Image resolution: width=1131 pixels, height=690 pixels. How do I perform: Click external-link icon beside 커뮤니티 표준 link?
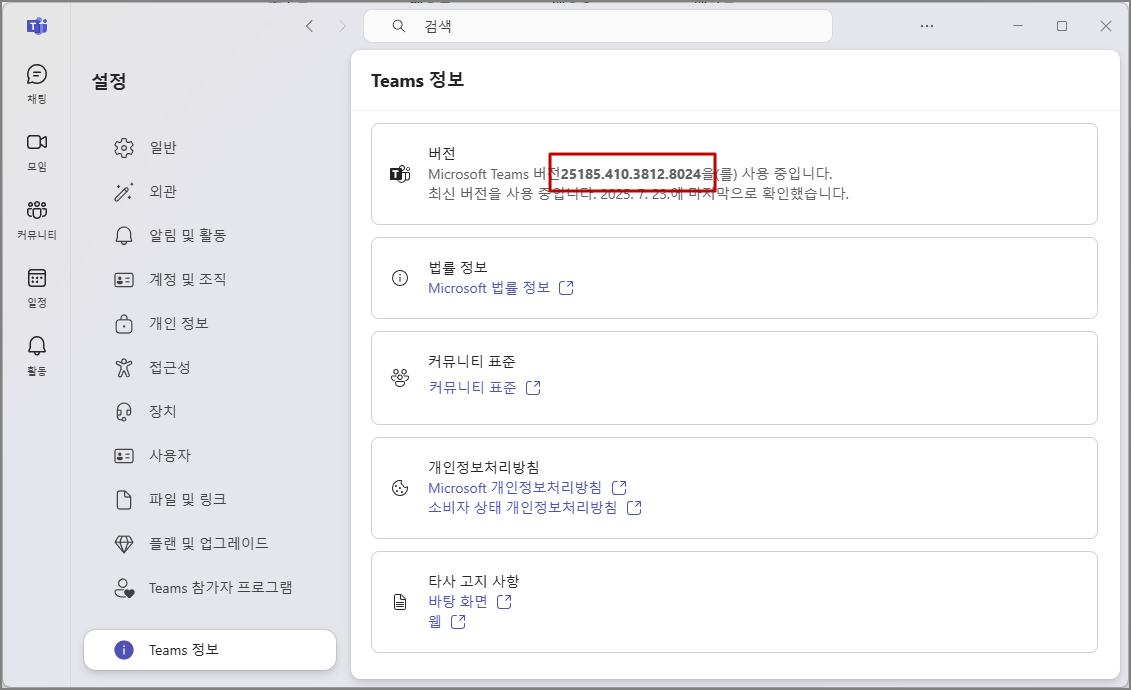tap(533, 388)
